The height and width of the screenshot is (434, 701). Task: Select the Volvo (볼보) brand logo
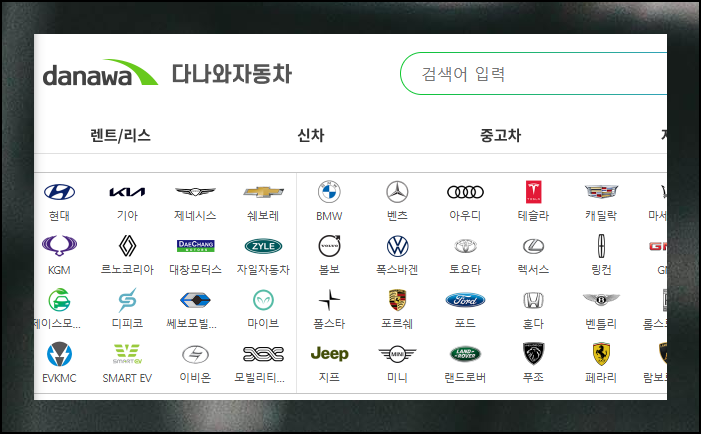pyautogui.click(x=329, y=245)
